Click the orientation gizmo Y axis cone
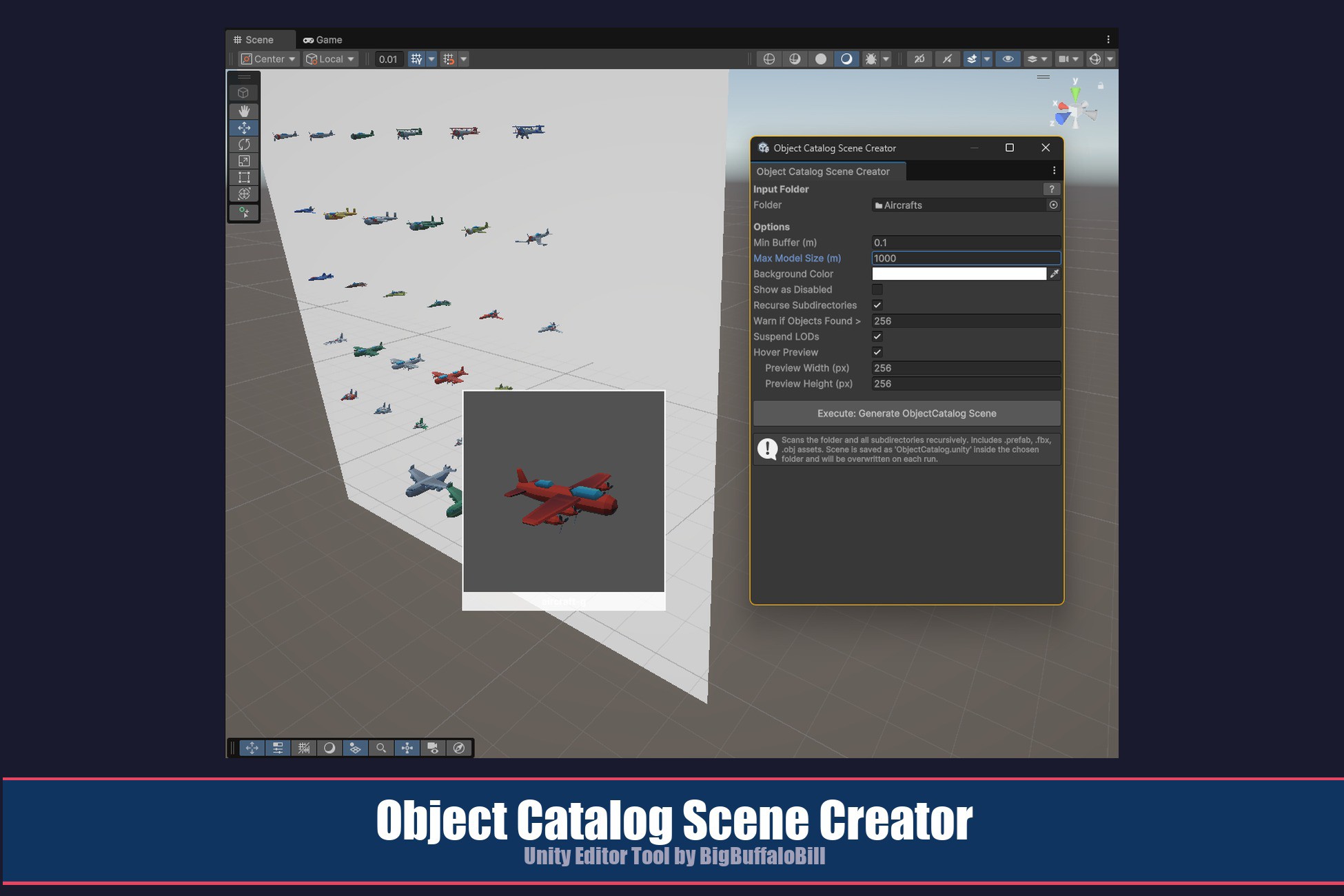This screenshot has width=1344, height=896. [1075, 92]
